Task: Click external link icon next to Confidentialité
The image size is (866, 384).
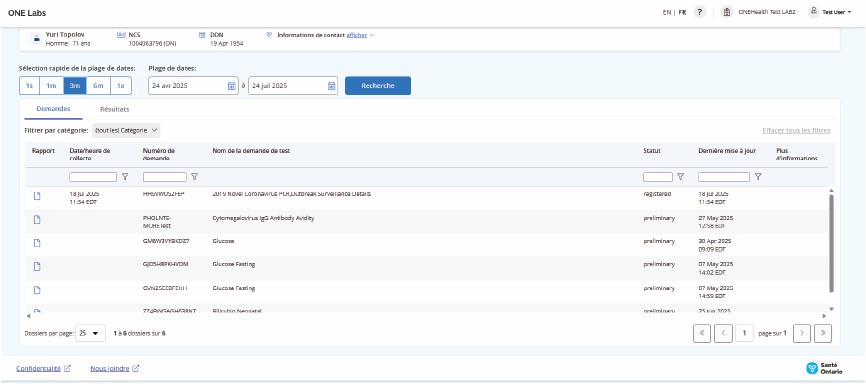Action: (67, 369)
